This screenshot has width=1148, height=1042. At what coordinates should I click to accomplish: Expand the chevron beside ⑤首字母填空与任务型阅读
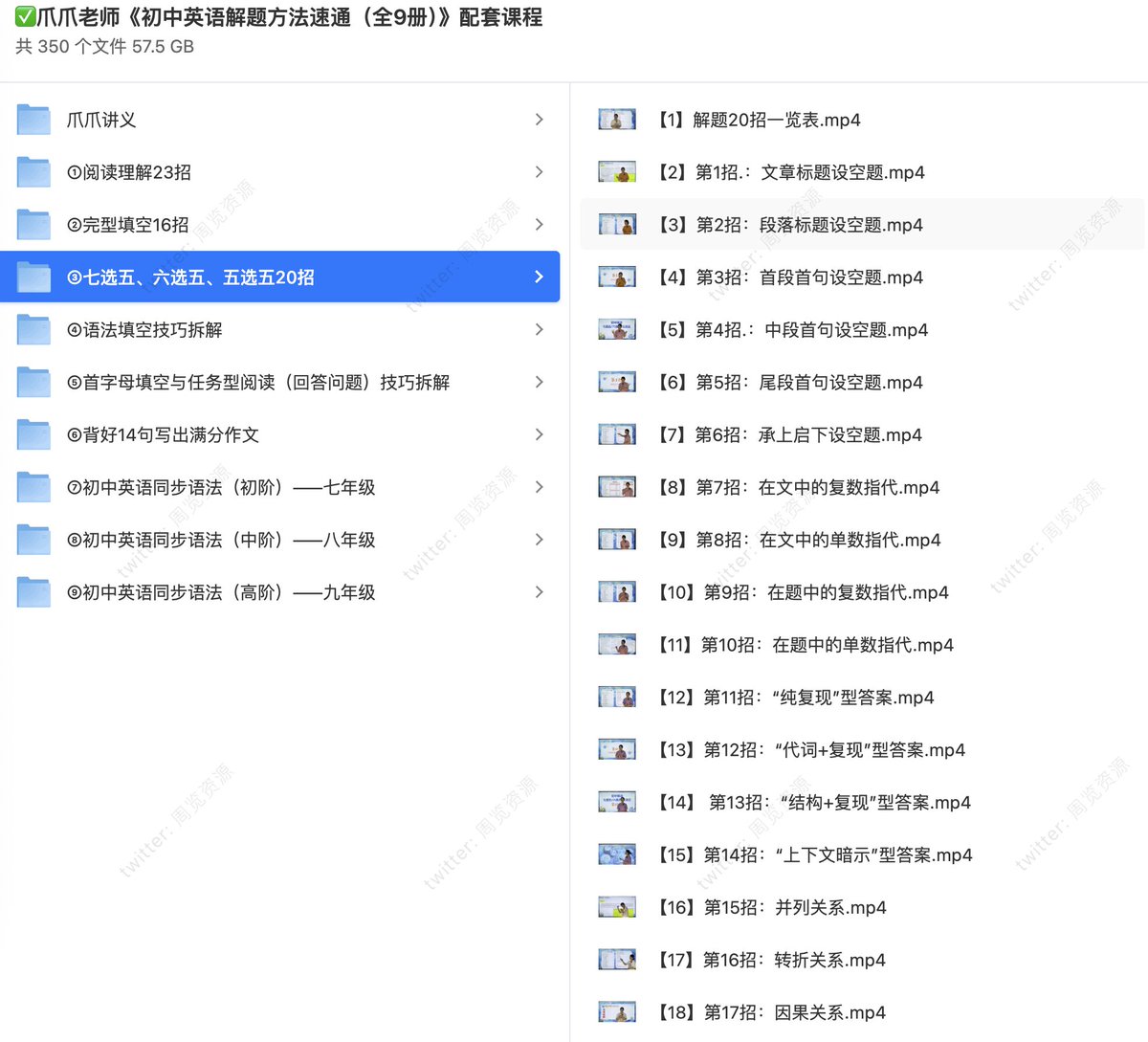539,382
